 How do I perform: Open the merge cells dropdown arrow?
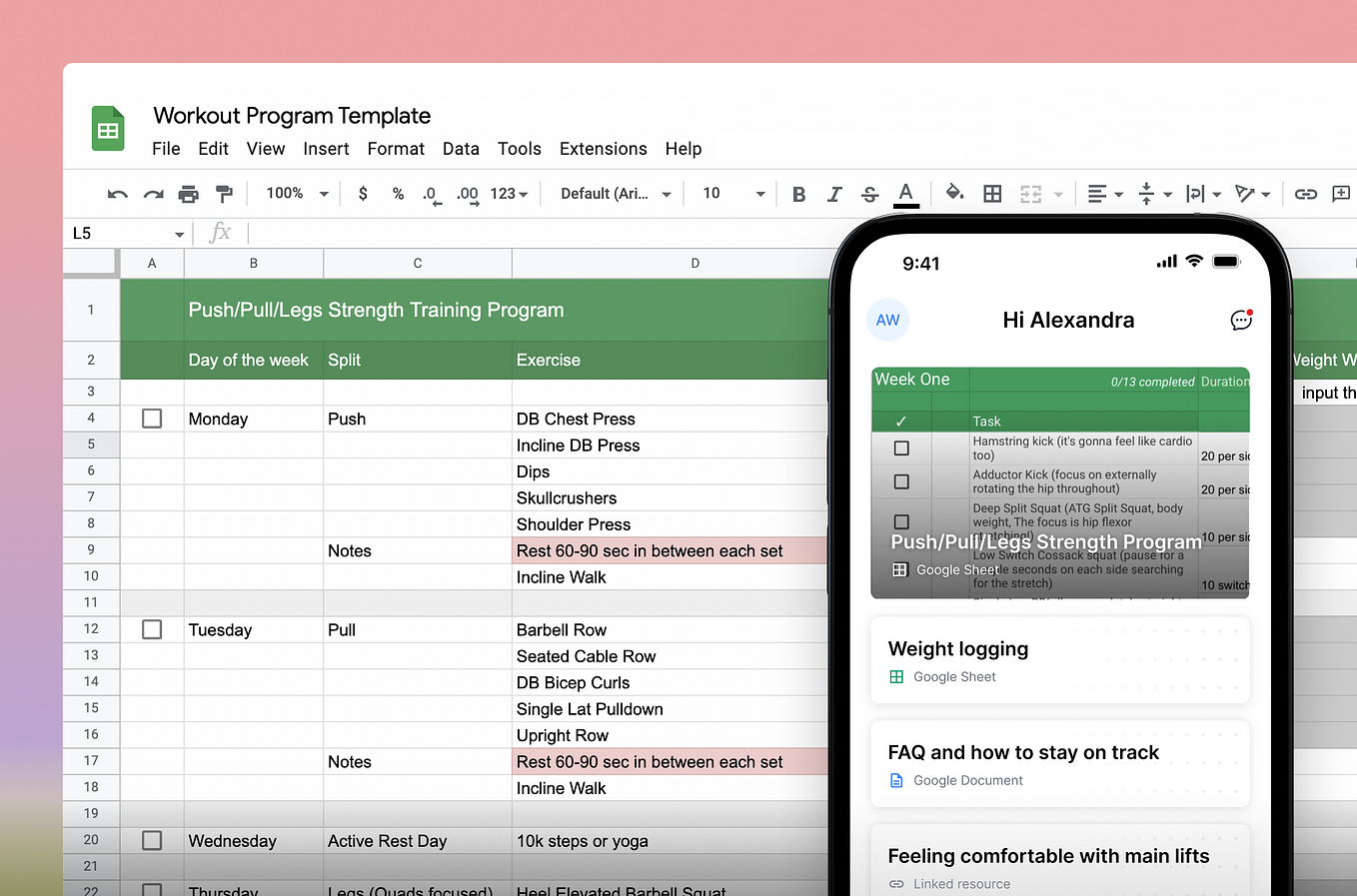(1058, 195)
